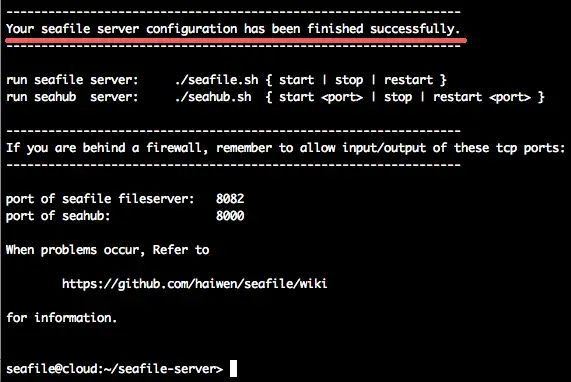This screenshot has height=382, width=571.
Task: Click 'When problems occur, Refer to' text
Action: click(107, 250)
